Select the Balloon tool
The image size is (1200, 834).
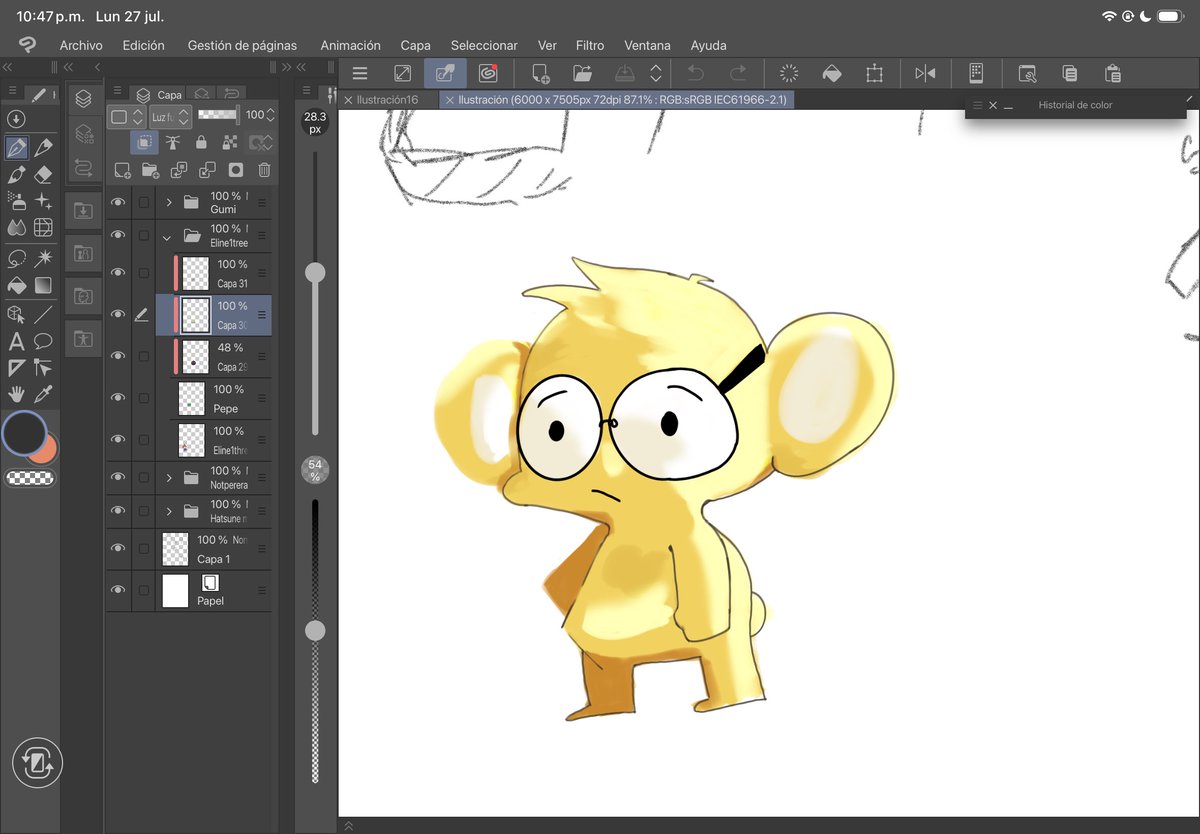tap(43, 341)
